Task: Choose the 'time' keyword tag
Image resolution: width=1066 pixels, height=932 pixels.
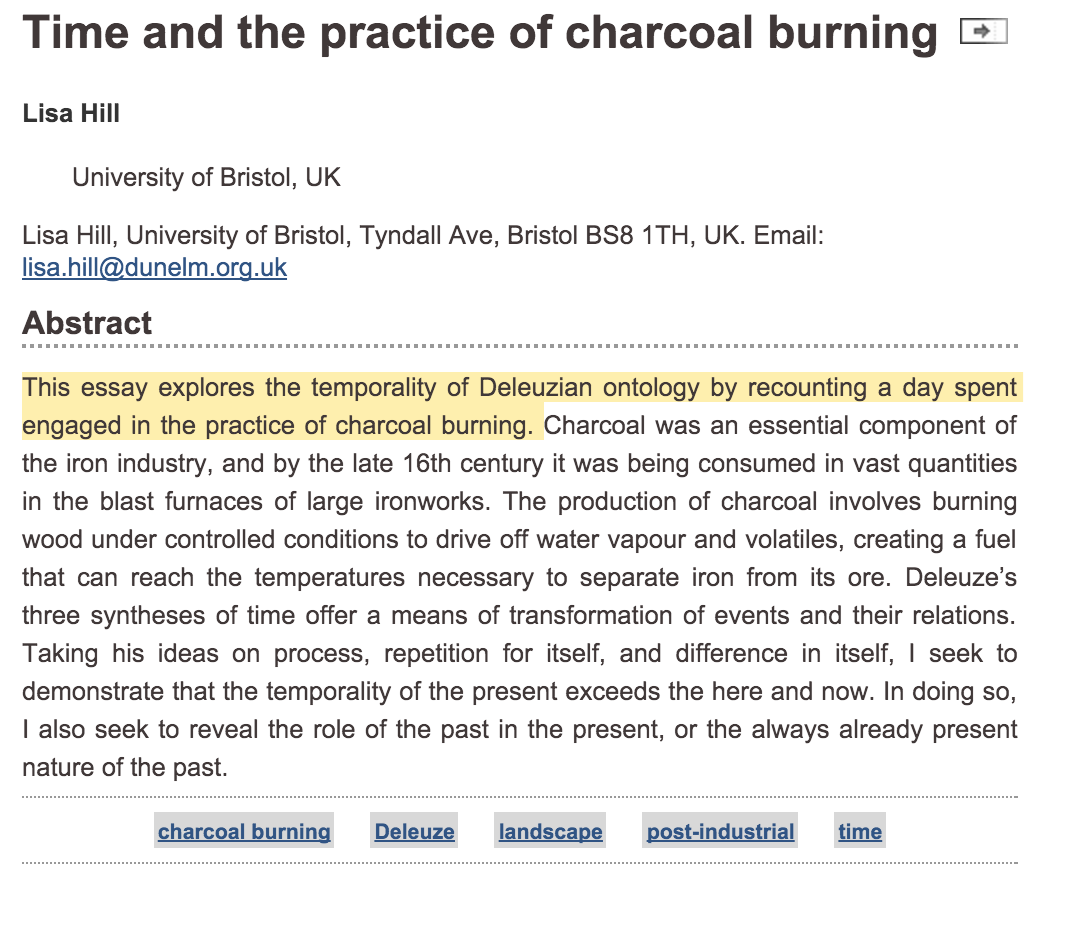Action: [x=860, y=831]
